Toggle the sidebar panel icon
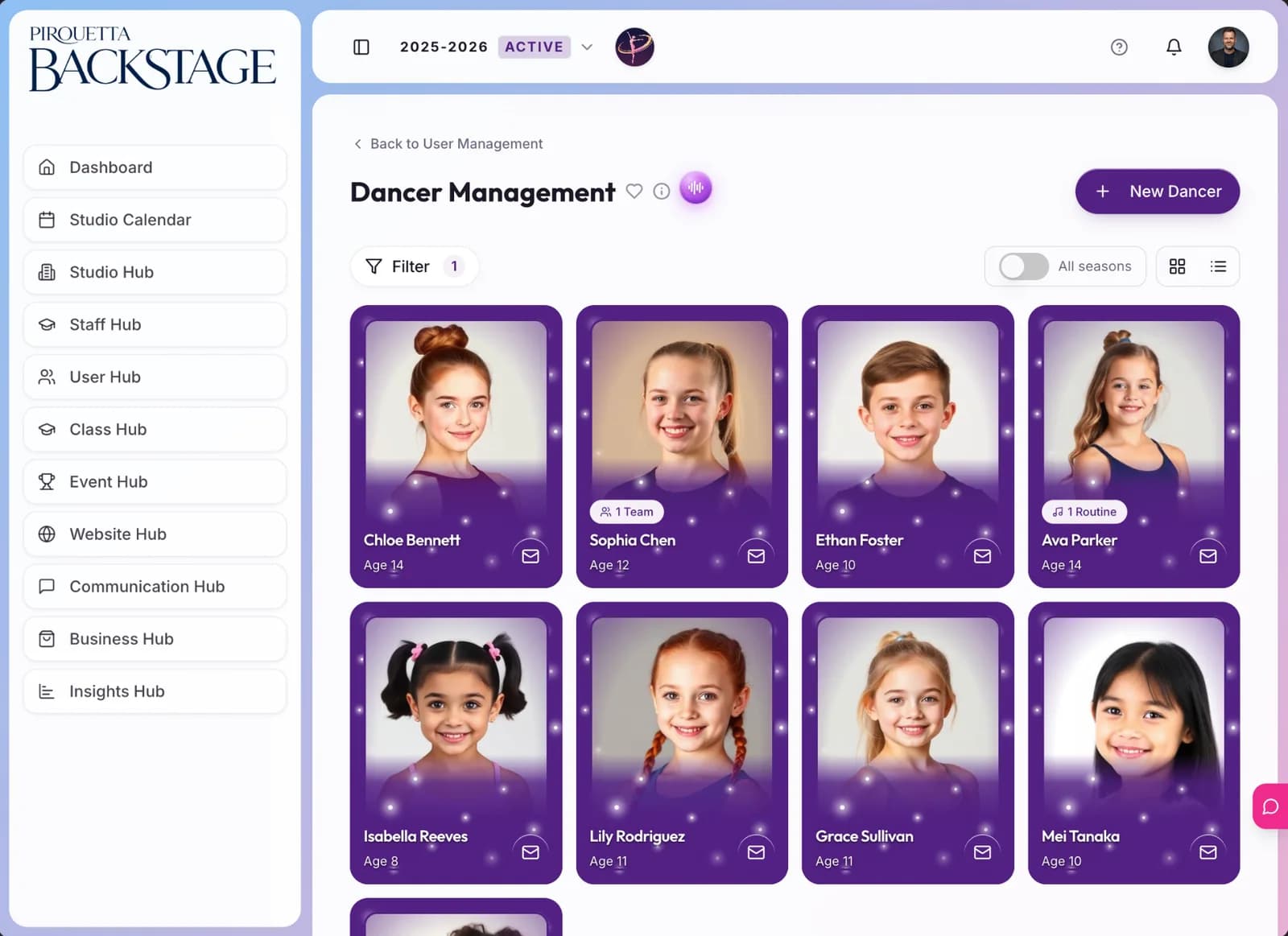Screen dimensions: 1288x936 pyautogui.click(x=361, y=47)
